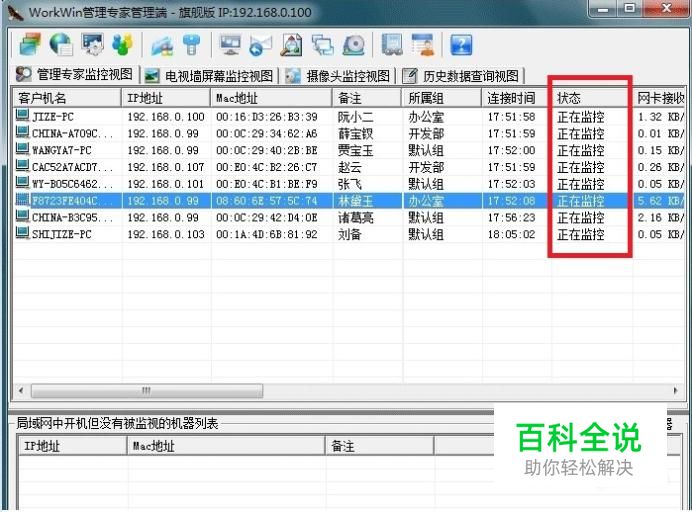Click the computer icon of WANGYA7-PC row

22,150
